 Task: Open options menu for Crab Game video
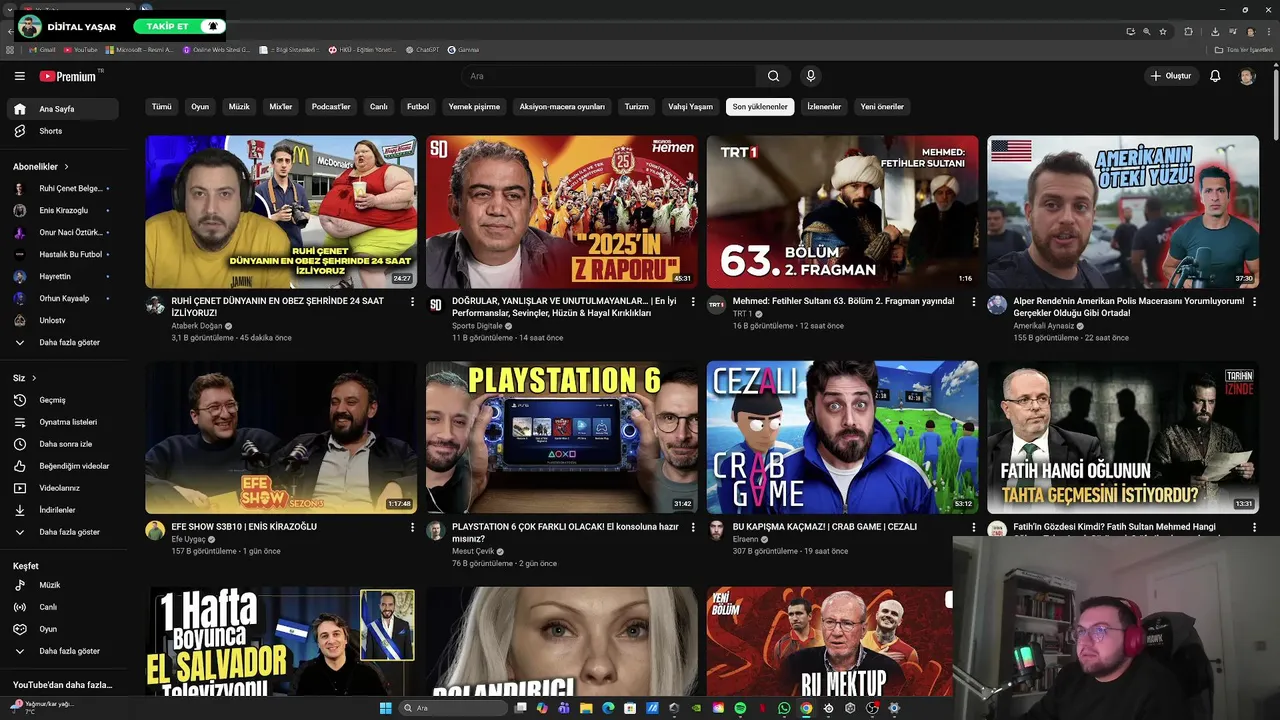pos(973,527)
